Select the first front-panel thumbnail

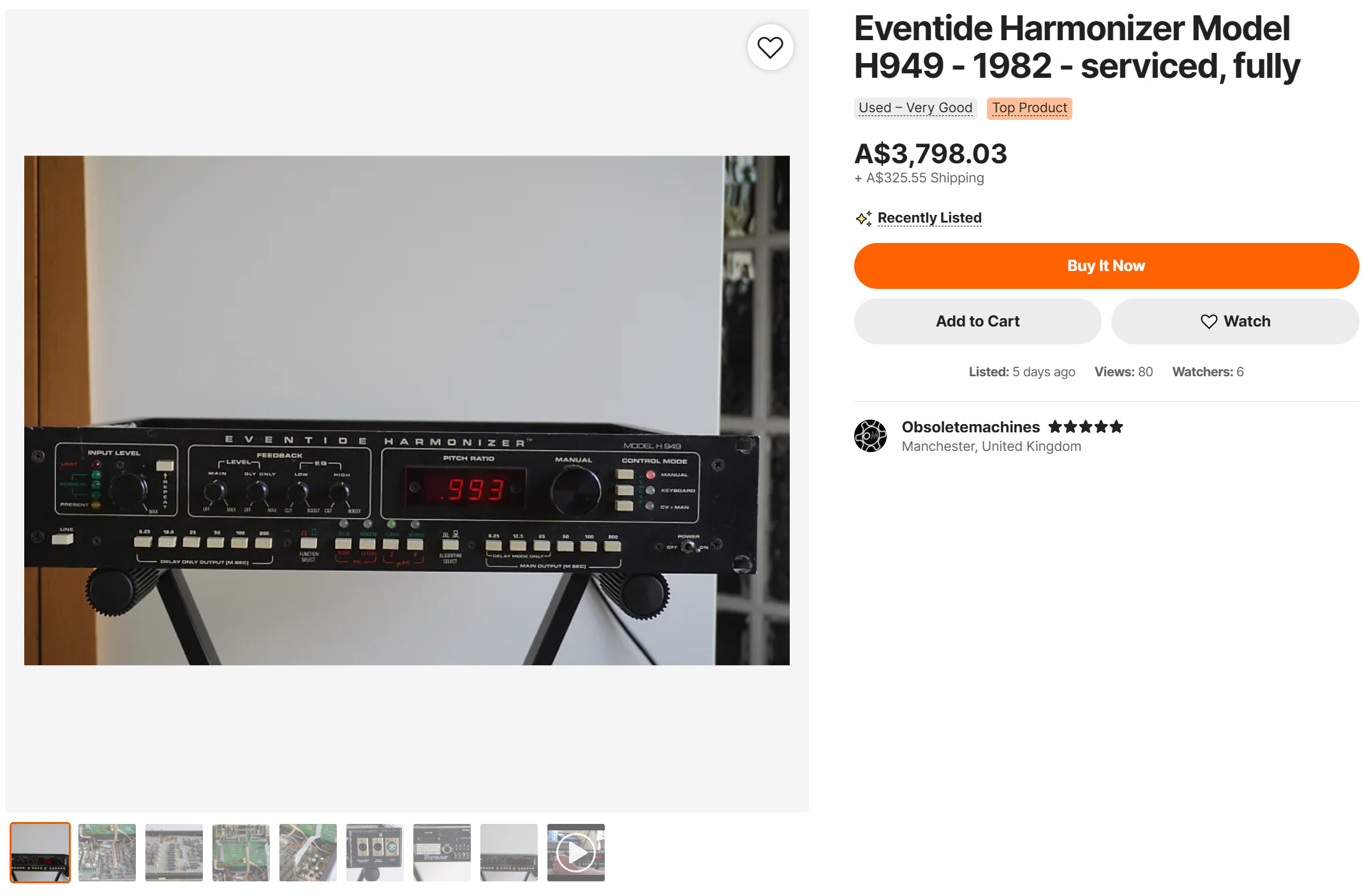[x=40, y=853]
